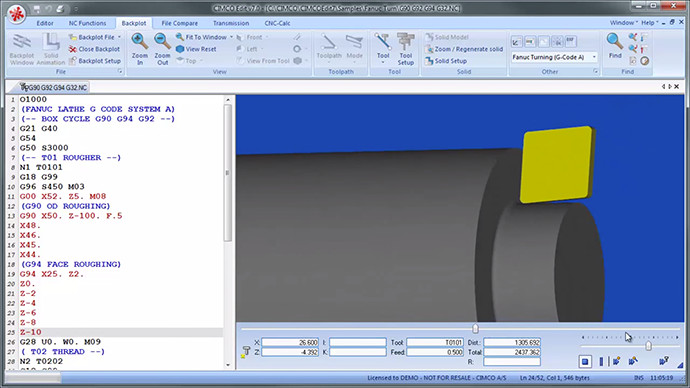This screenshot has width=690, height=388.
Task: Click the Dist value field
Action: pos(512,342)
